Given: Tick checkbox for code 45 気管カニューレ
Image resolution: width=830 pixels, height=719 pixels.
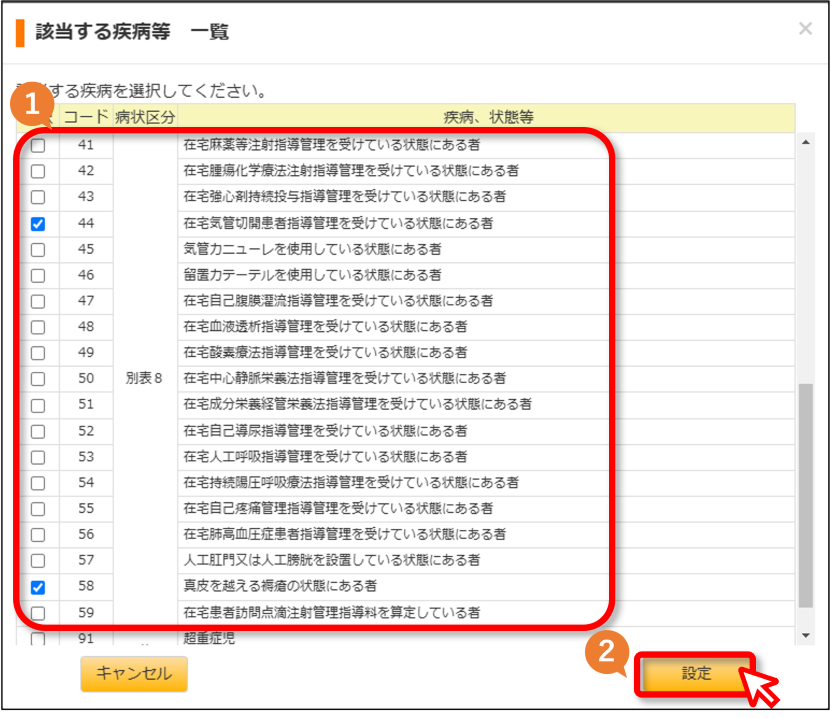Looking at the screenshot, I should pos(38,249).
